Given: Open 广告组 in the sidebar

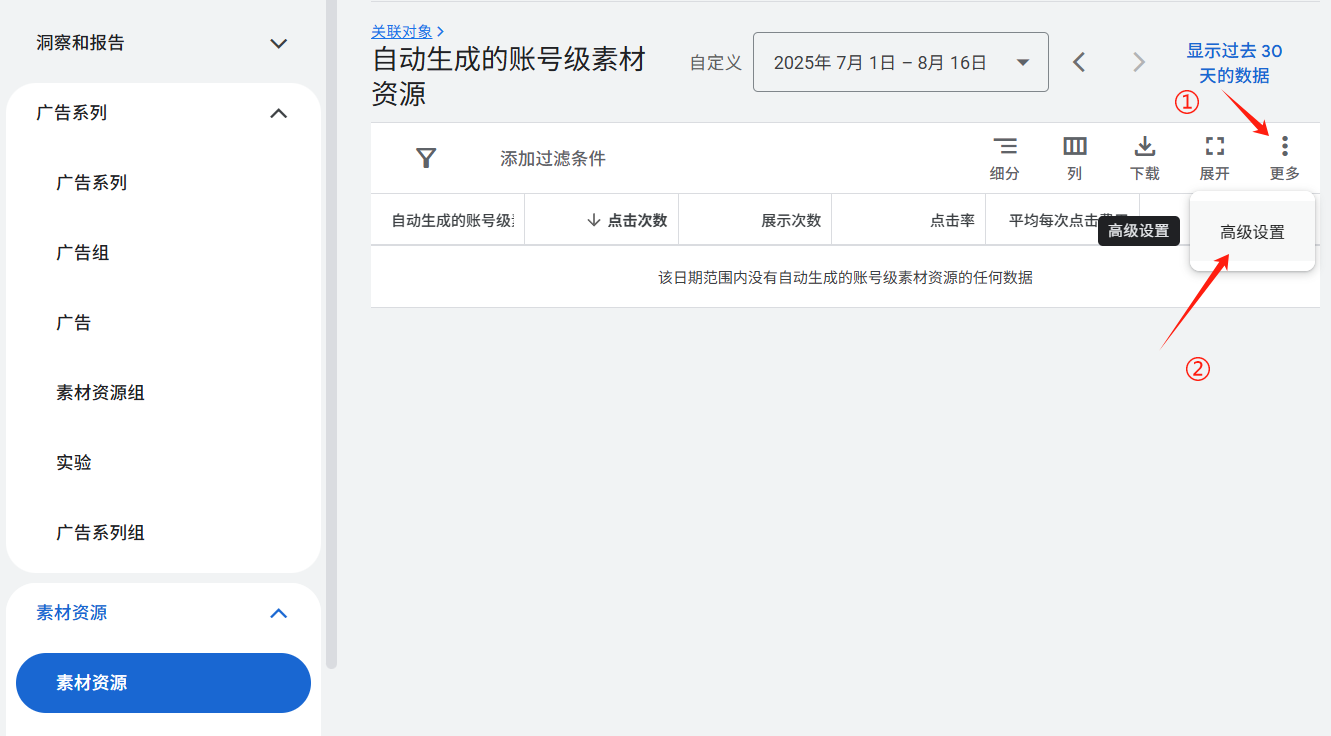Looking at the screenshot, I should point(83,253).
